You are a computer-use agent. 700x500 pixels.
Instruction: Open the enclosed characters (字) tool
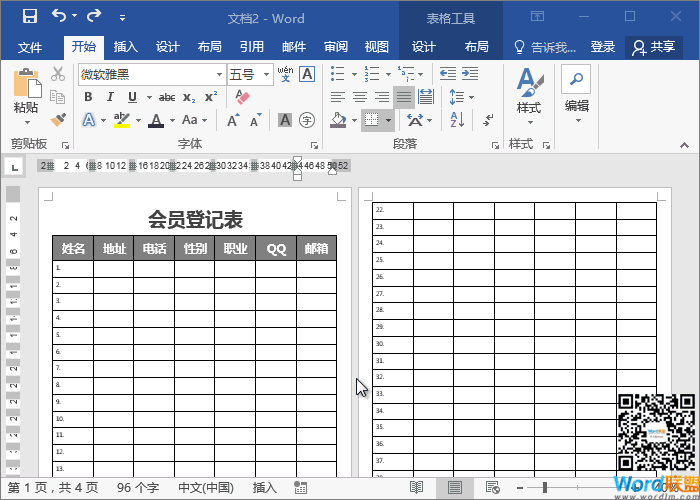point(307,120)
